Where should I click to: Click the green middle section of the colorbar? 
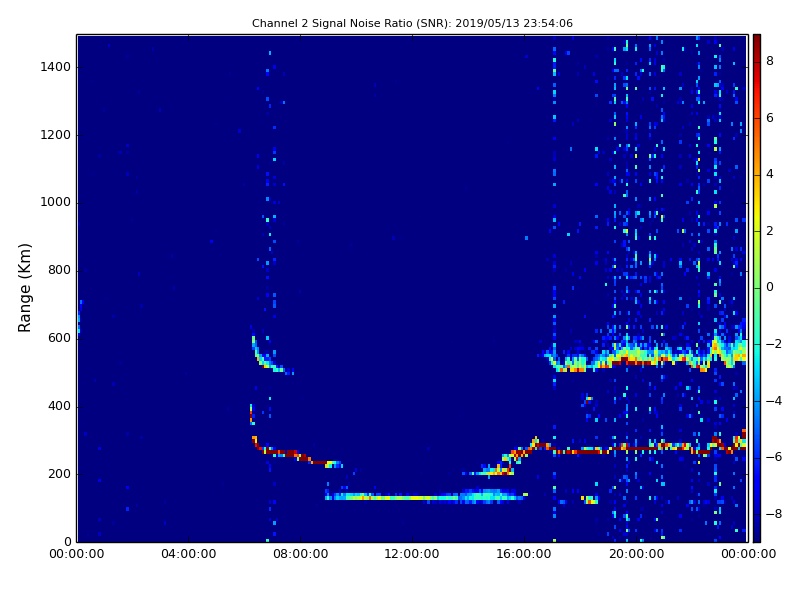pyautogui.click(x=757, y=286)
